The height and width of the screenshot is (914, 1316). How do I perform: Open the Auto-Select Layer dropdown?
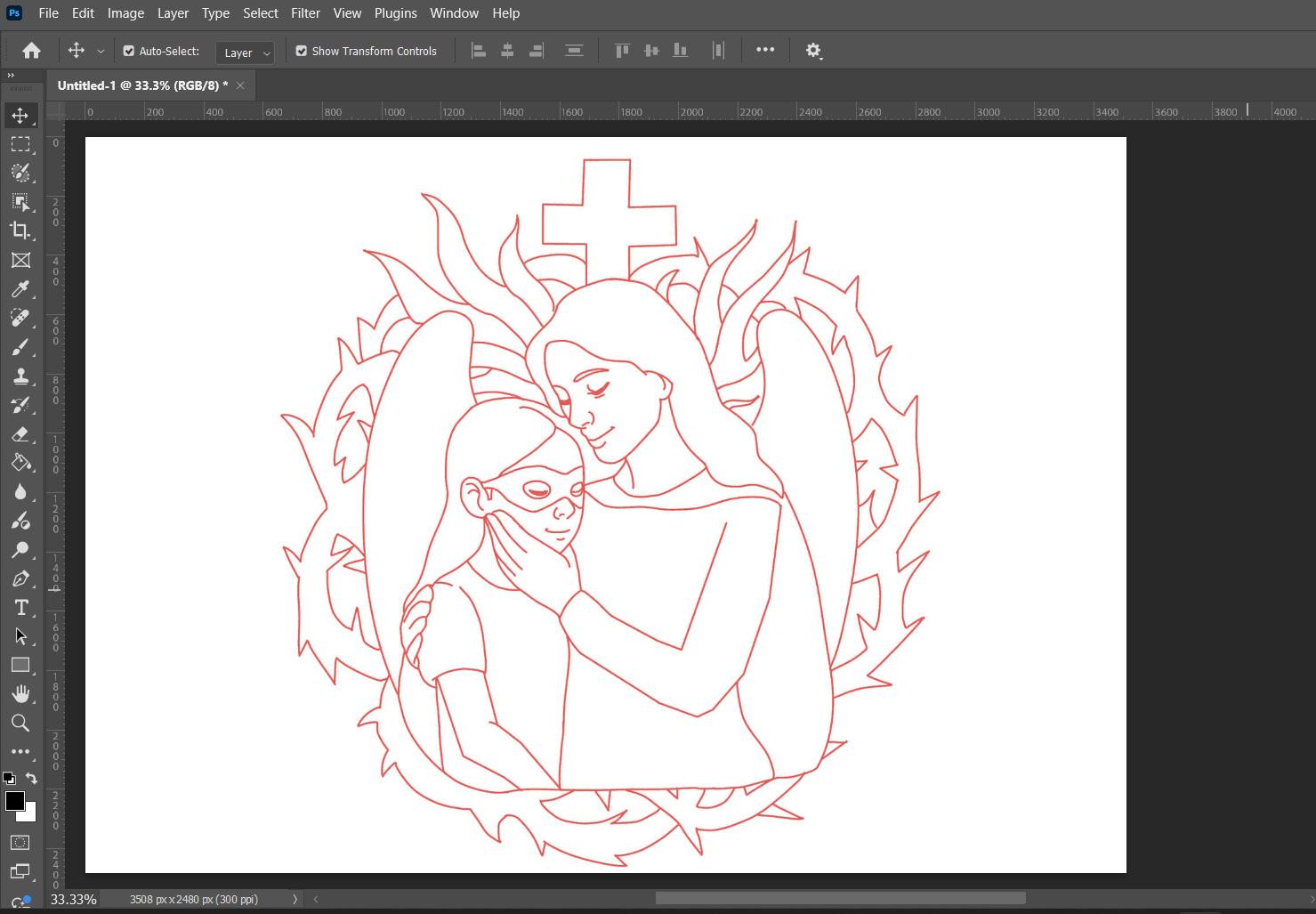point(245,53)
